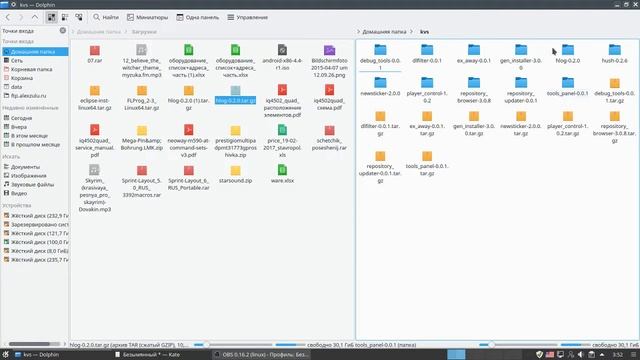
Task: Open Корневая папка in places panel
Action: [x=35, y=69]
